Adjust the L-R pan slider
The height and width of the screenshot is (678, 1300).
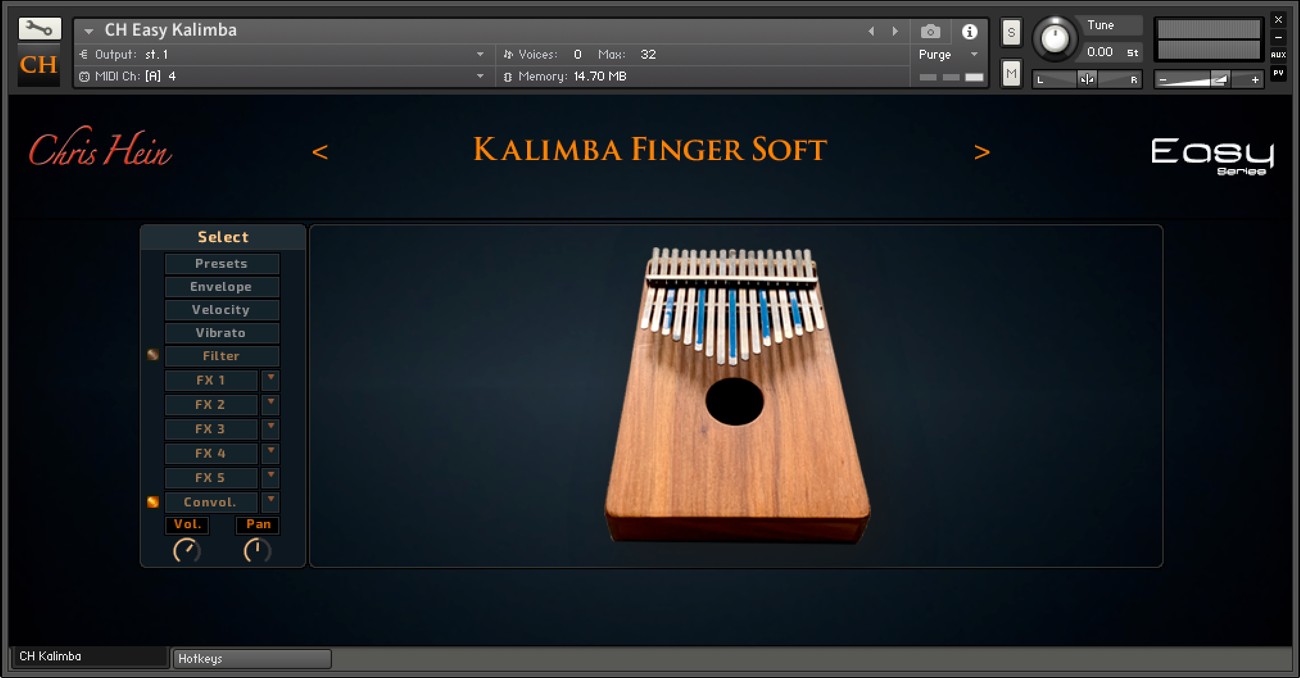[x=1088, y=79]
